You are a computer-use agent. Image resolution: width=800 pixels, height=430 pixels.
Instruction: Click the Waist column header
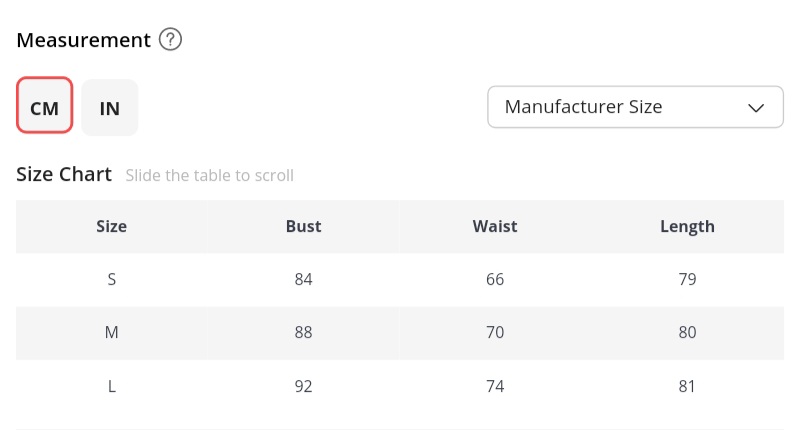(x=495, y=226)
